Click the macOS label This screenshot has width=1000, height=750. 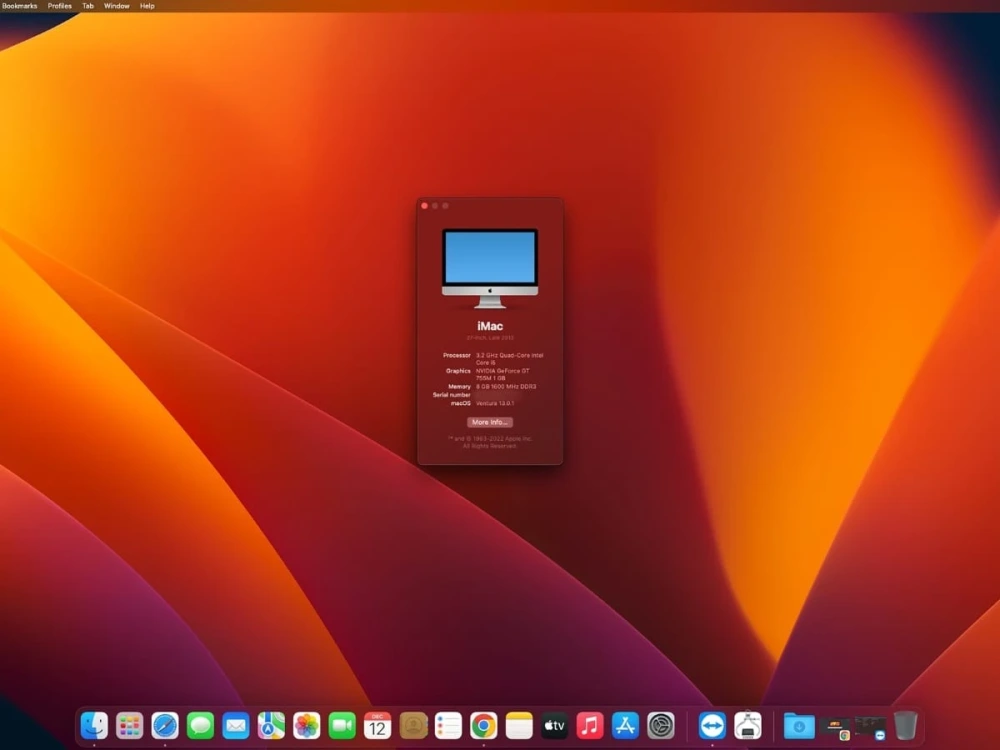pos(460,403)
